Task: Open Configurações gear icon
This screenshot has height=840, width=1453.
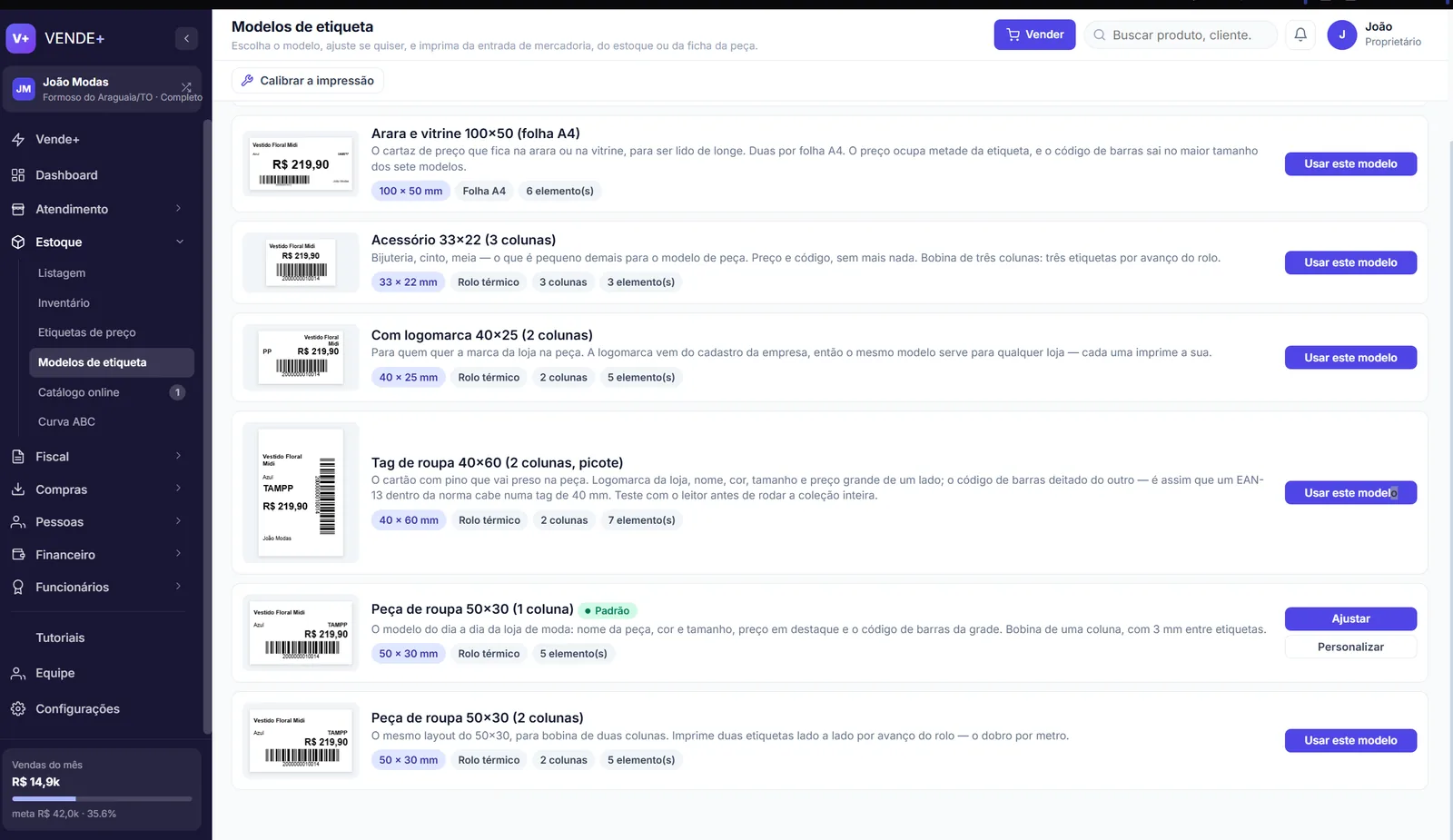Action: coord(18,709)
